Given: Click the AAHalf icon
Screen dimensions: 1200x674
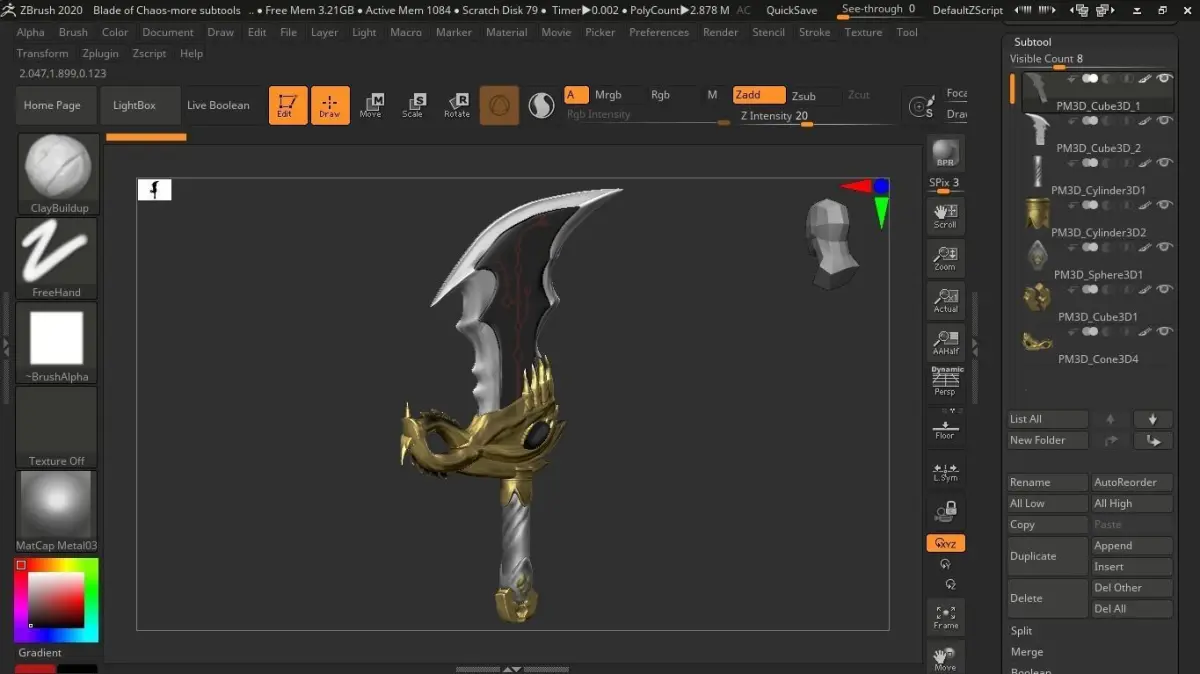Looking at the screenshot, I should click(x=945, y=341).
